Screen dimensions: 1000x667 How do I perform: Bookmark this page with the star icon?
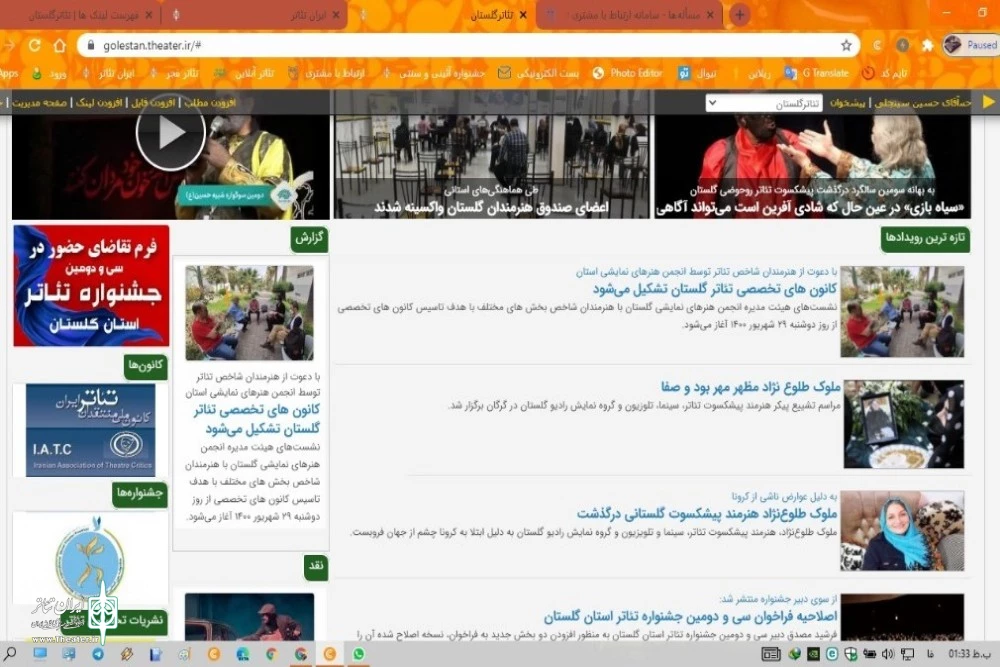coord(846,45)
